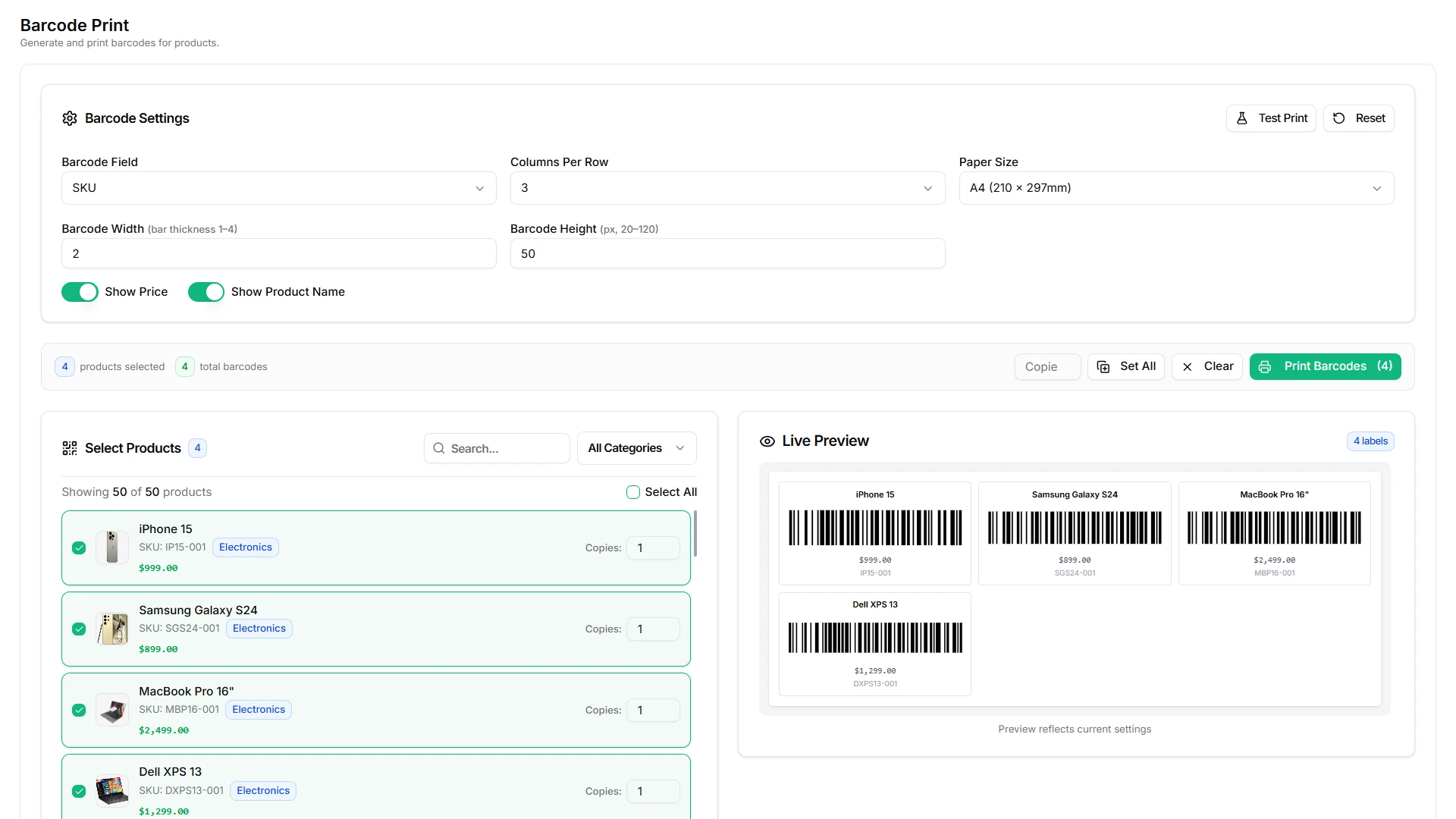Click the MacBook Pro 16" barcode preview label
1456x819 pixels.
(1275, 534)
